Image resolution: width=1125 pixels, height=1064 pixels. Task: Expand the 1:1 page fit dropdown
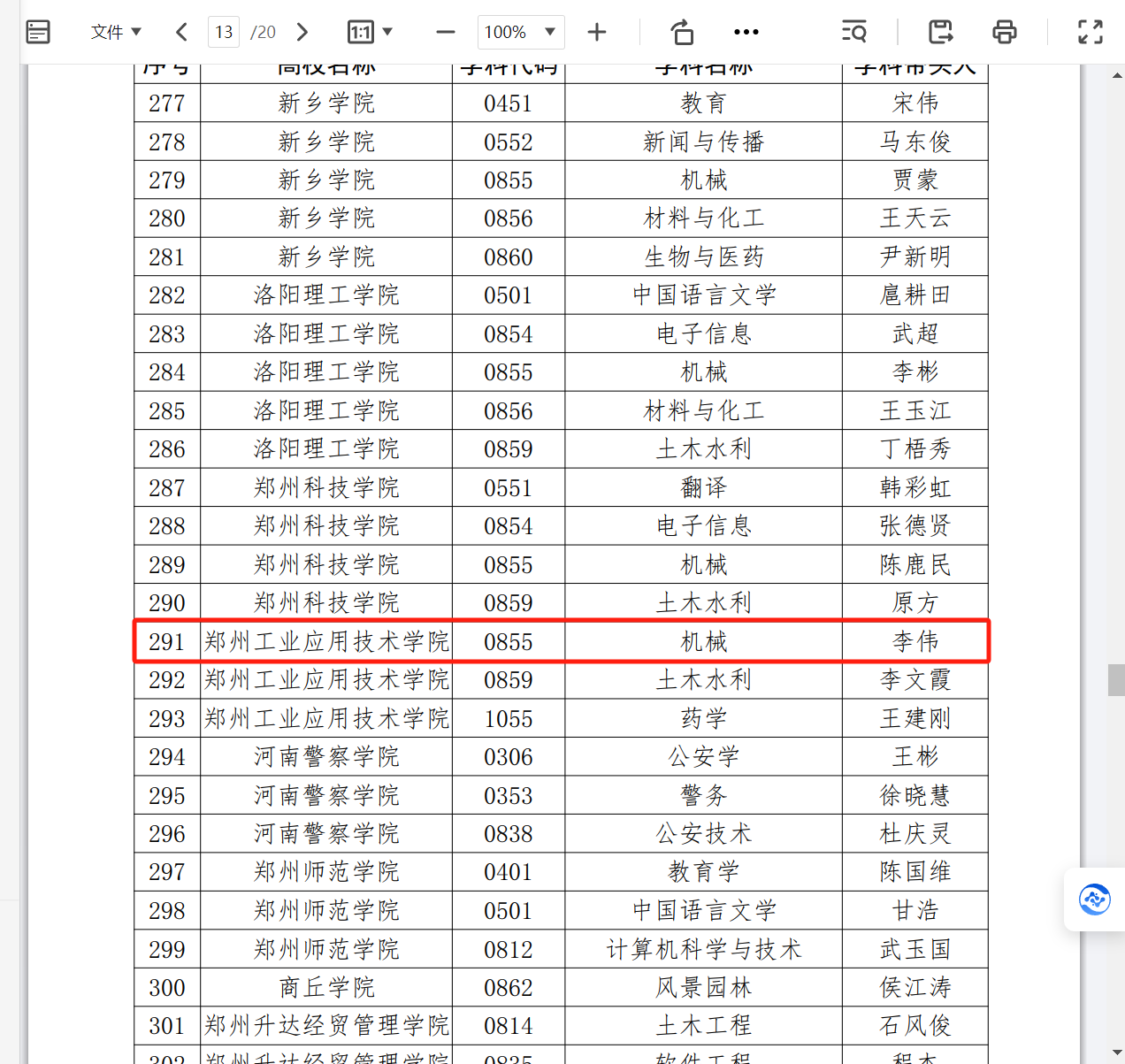(370, 33)
